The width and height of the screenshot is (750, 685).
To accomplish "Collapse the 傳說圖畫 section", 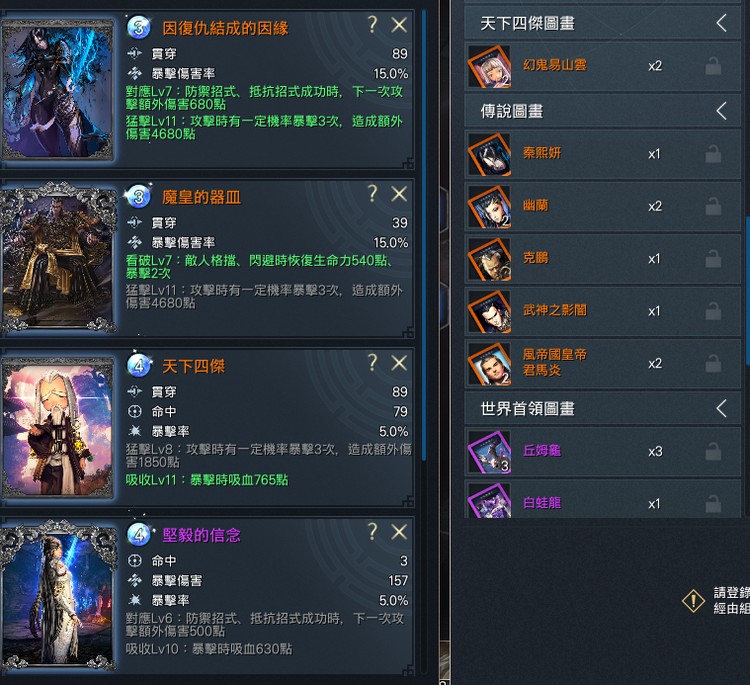I will (722, 111).
